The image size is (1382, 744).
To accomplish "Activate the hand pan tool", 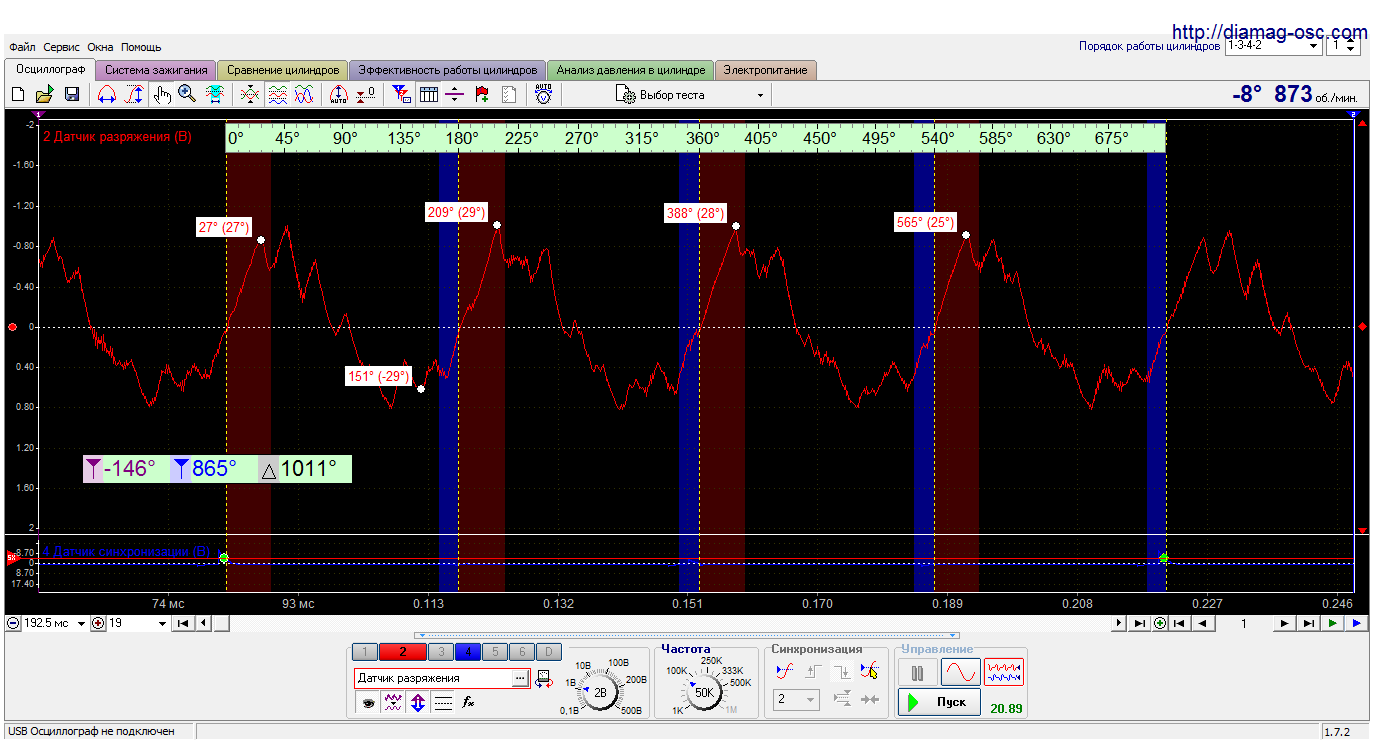I will point(162,94).
